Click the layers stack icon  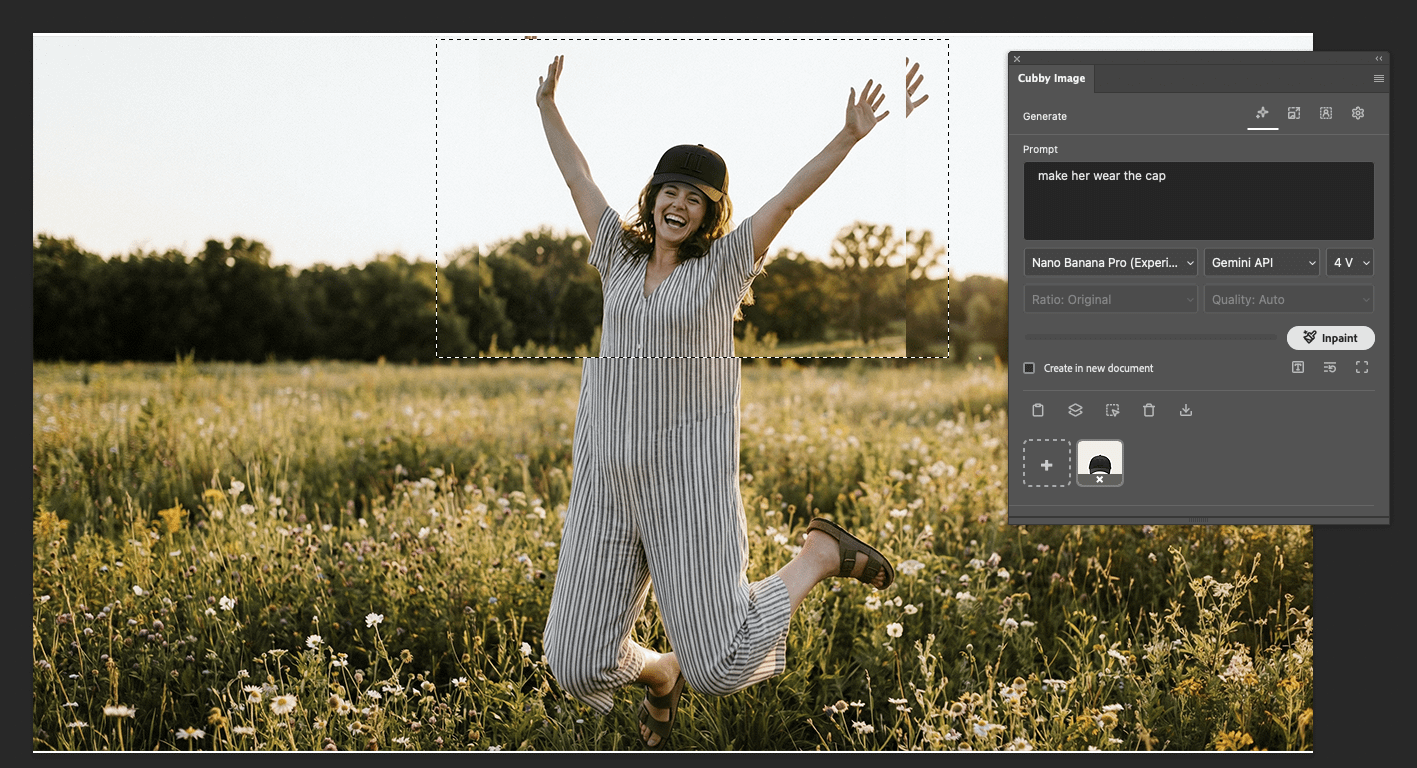[x=1075, y=410]
